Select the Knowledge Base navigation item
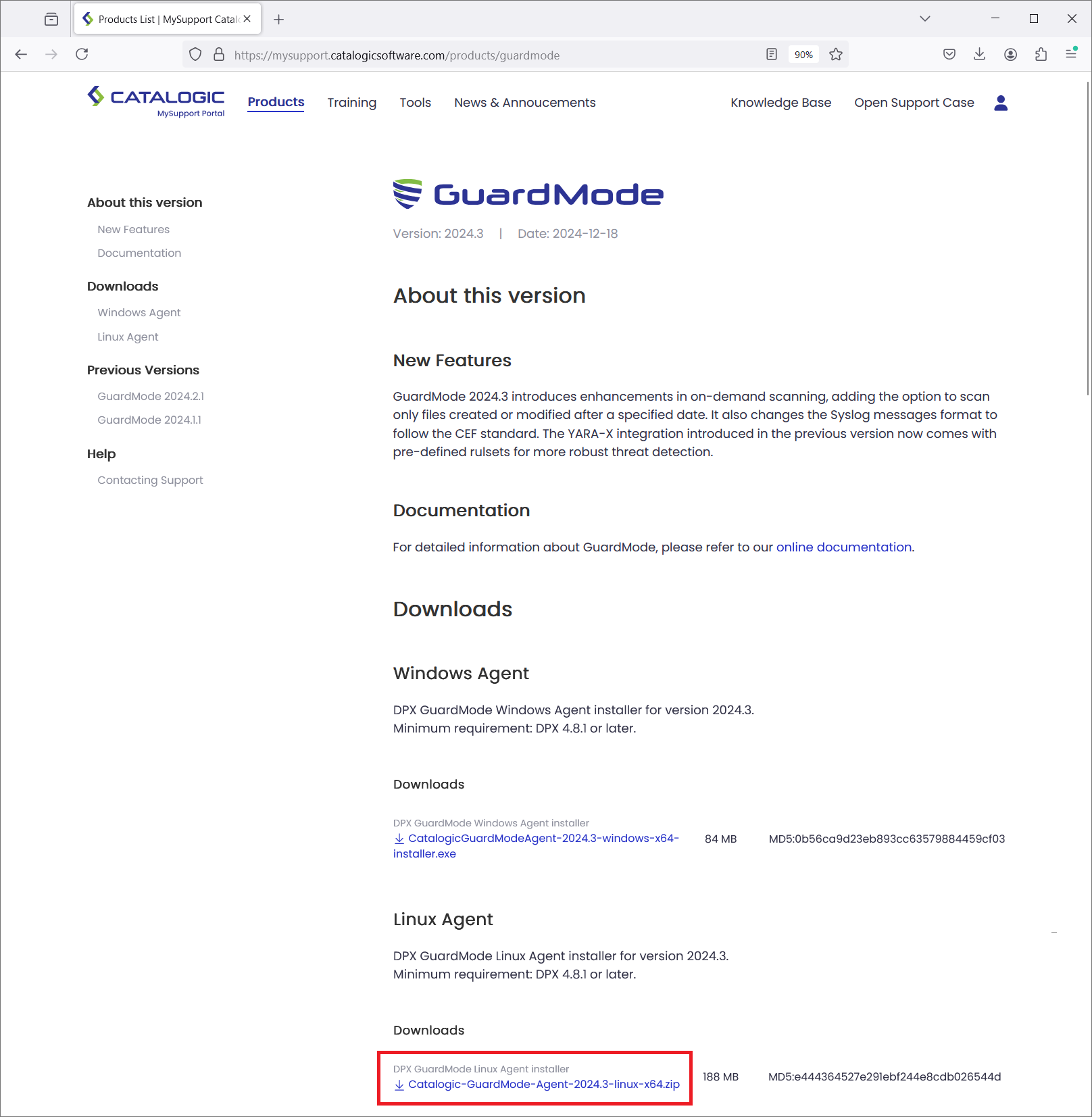 click(780, 103)
